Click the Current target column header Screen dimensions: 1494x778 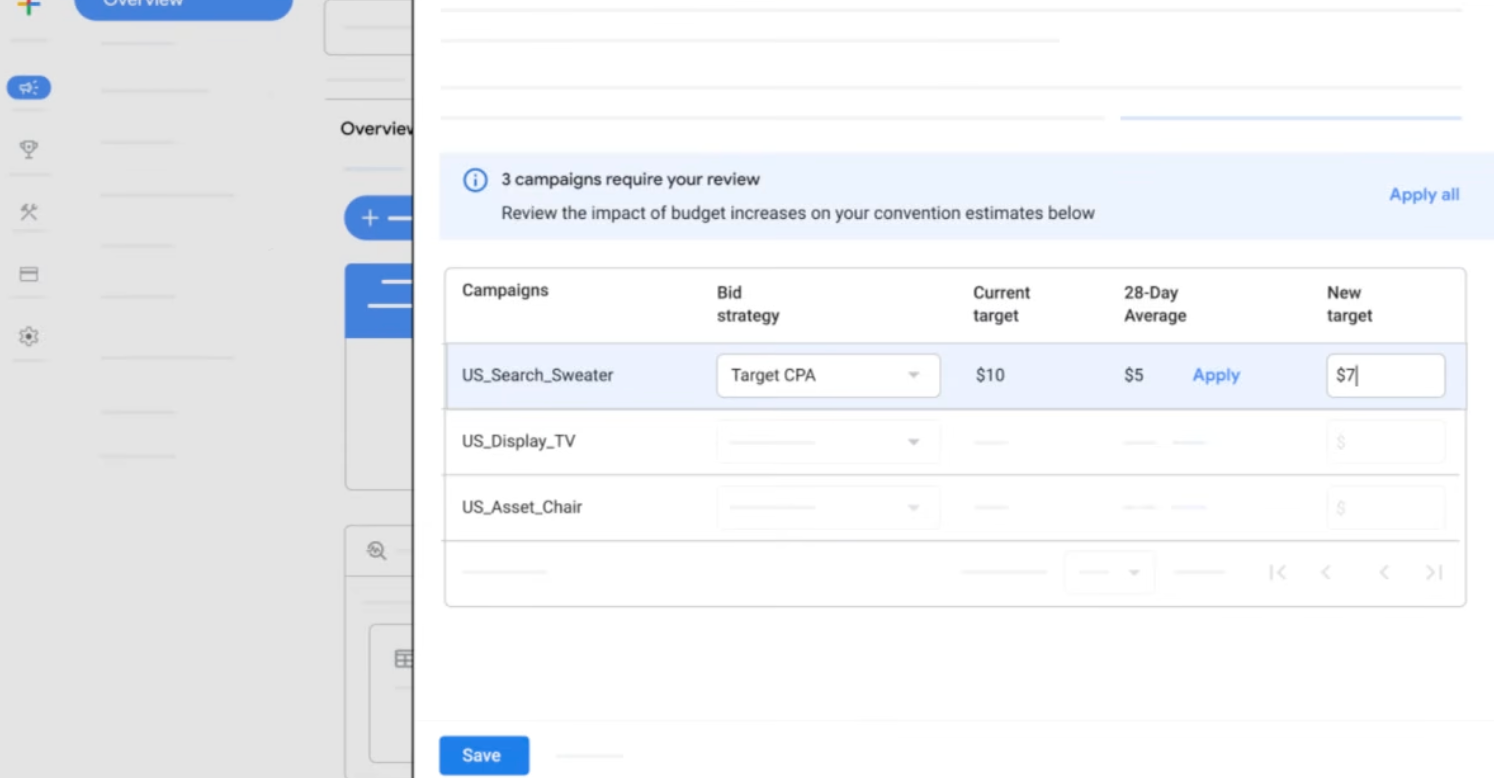tap(1001, 304)
